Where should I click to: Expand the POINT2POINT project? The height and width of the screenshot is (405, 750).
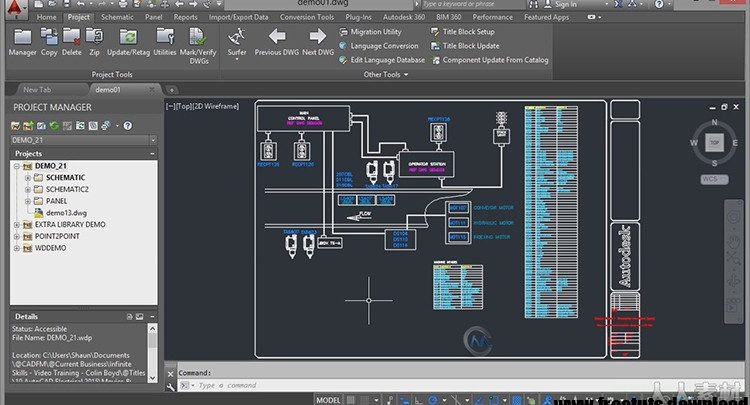(x=17, y=236)
